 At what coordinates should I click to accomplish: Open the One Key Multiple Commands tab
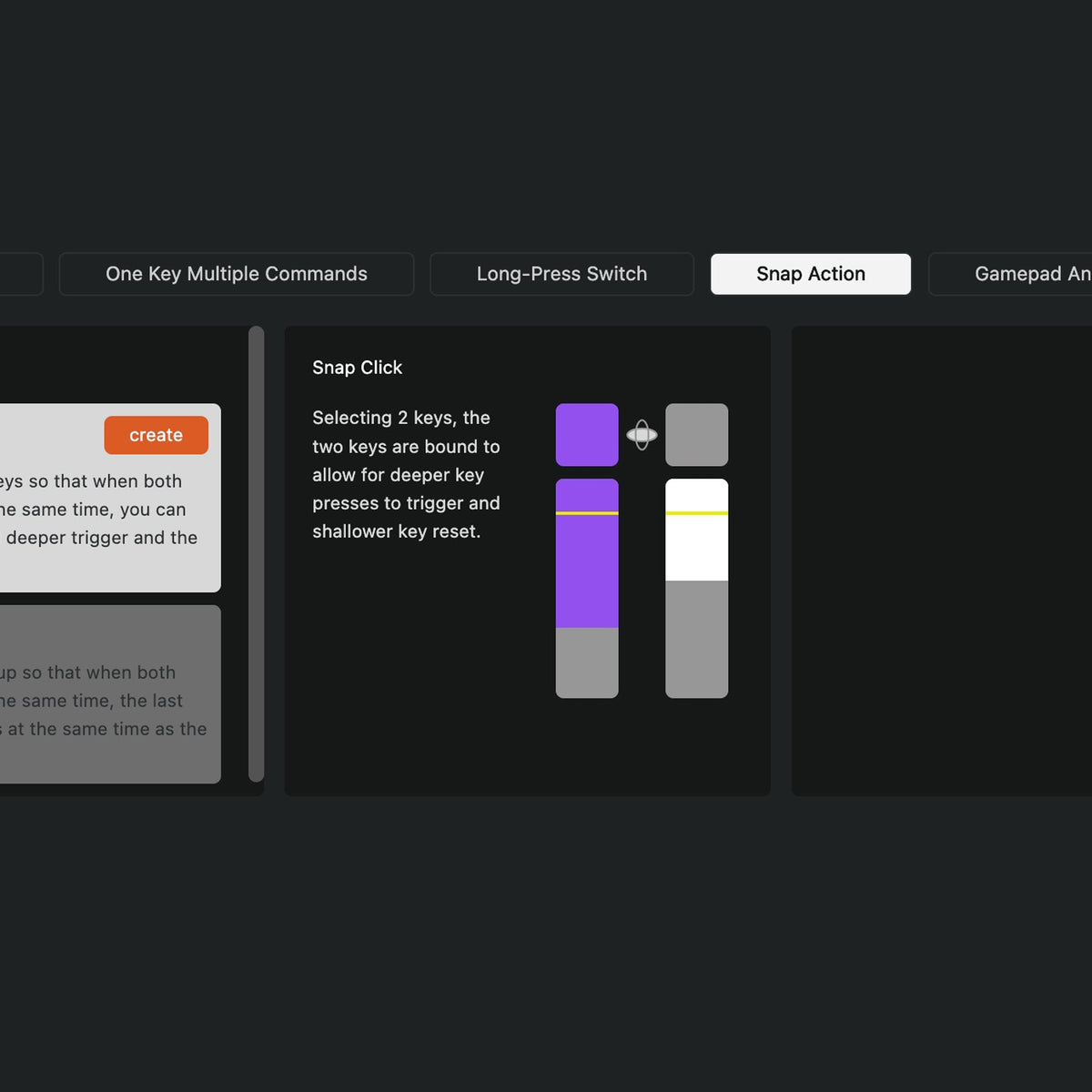click(237, 274)
